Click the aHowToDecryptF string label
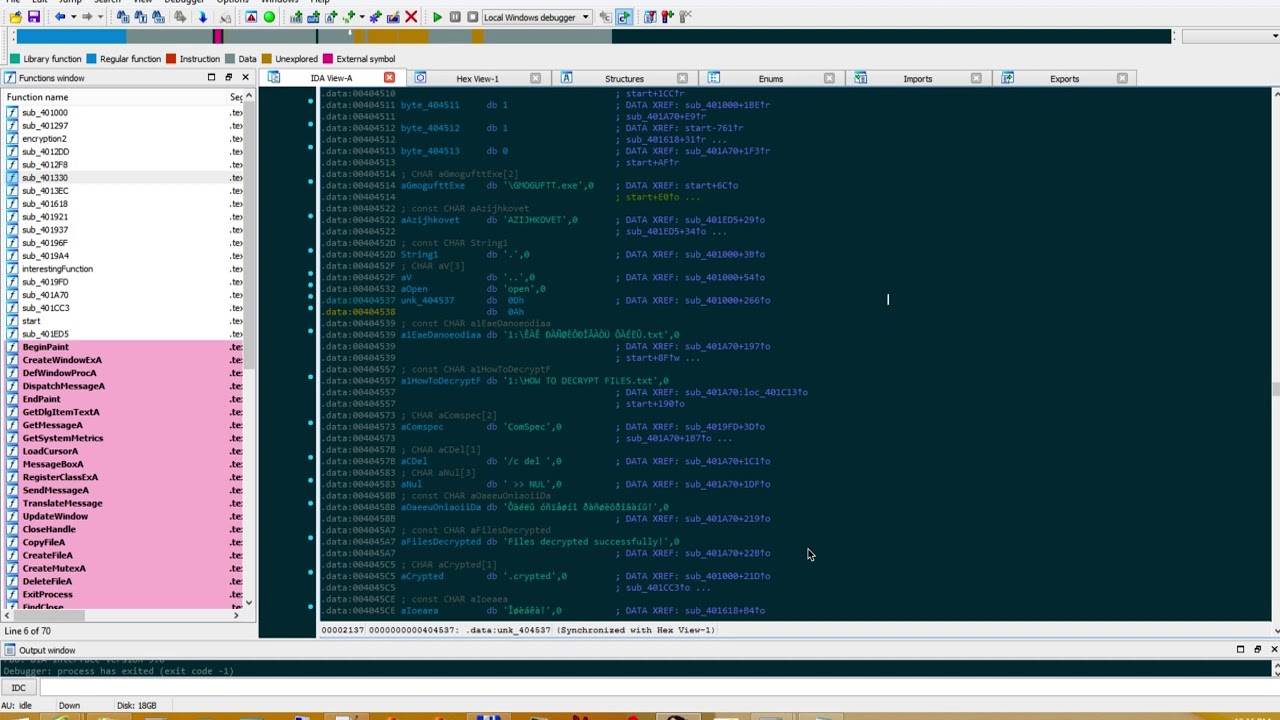This screenshot has width=1280, height=720. 441,381
